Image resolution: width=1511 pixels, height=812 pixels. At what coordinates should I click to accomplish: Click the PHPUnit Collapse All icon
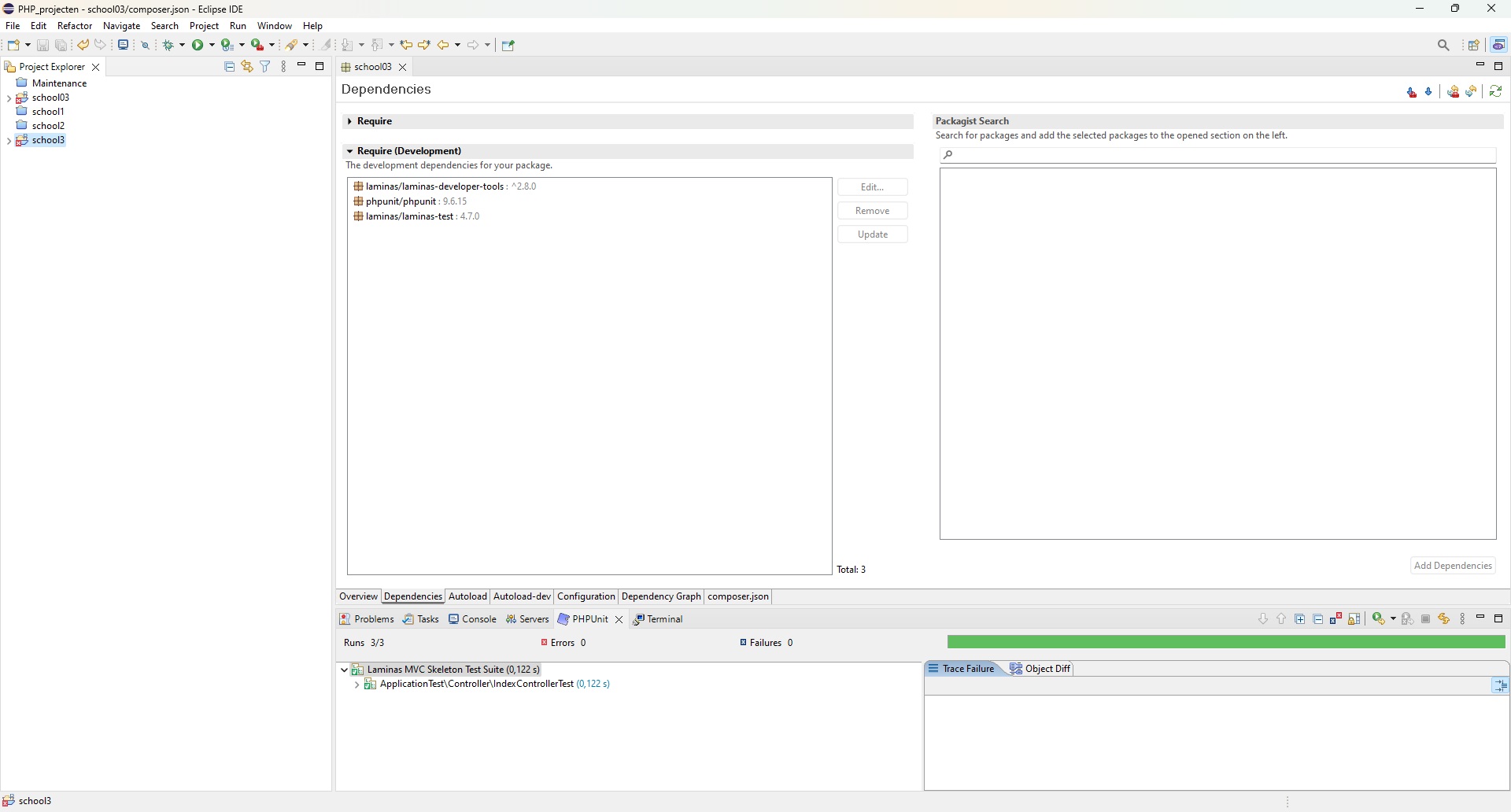pyautogui.click(x=1319, y=620)
